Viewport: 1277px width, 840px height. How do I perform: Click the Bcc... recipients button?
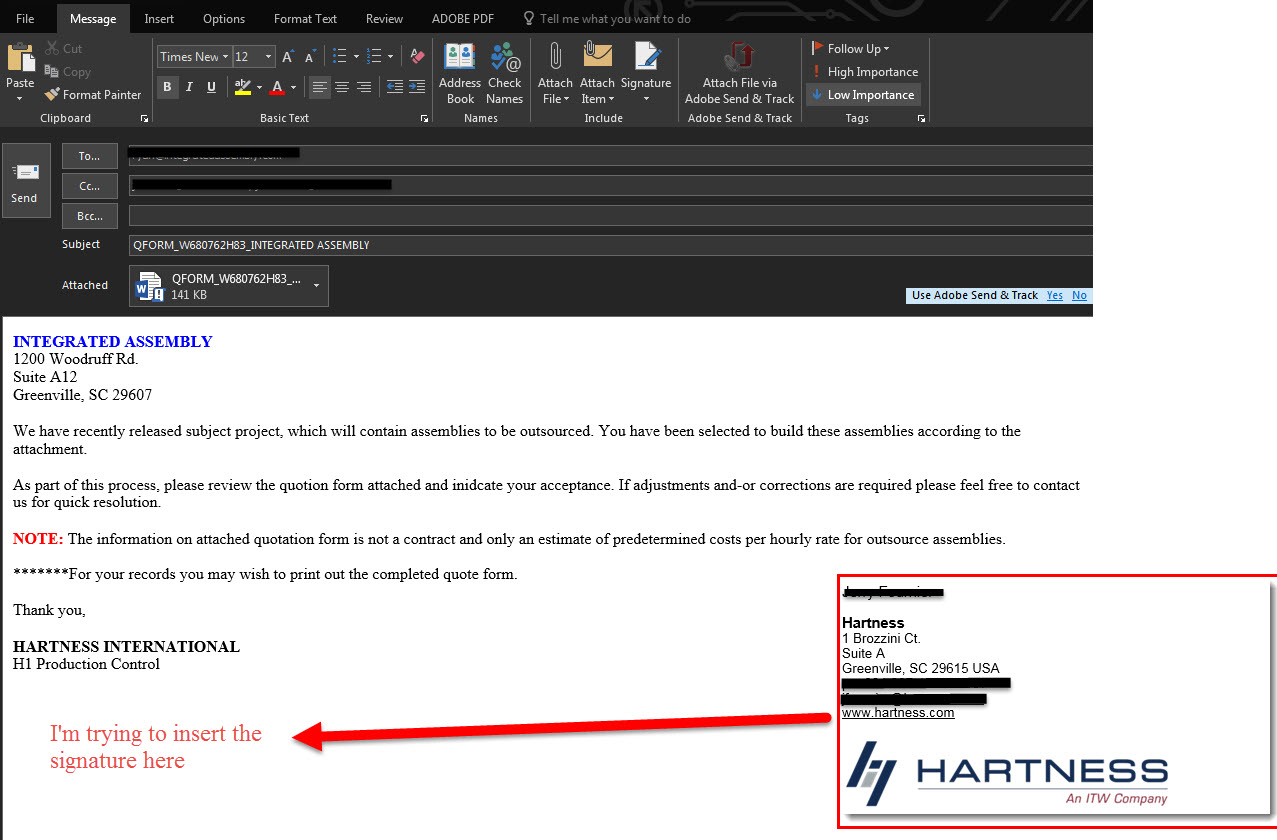(90, 216)
